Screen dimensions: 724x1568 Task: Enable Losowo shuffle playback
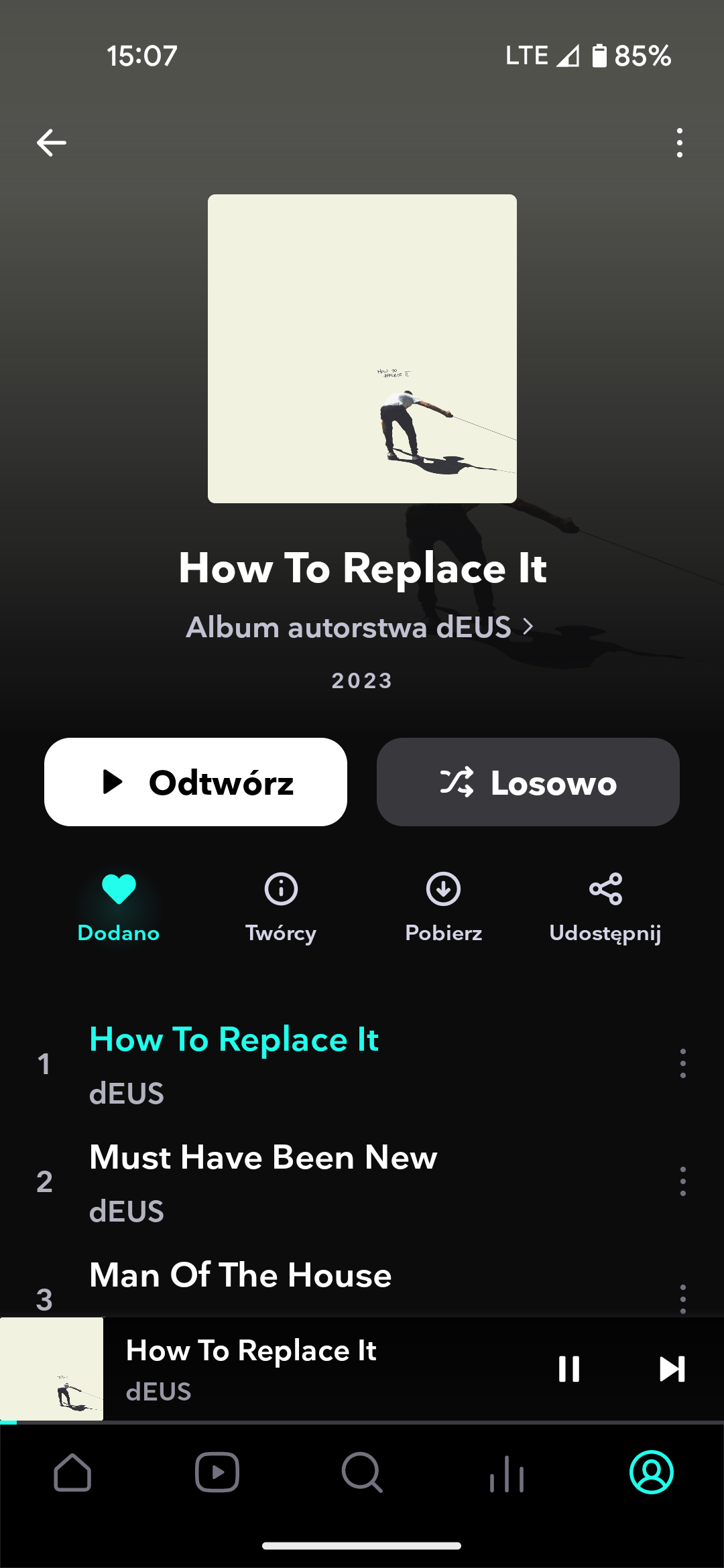528,782
